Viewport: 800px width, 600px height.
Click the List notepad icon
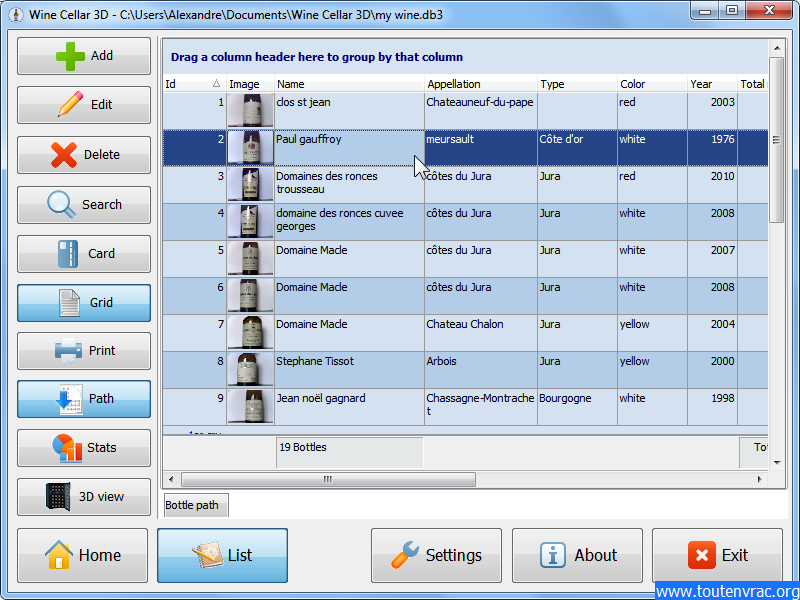(208, 555)
